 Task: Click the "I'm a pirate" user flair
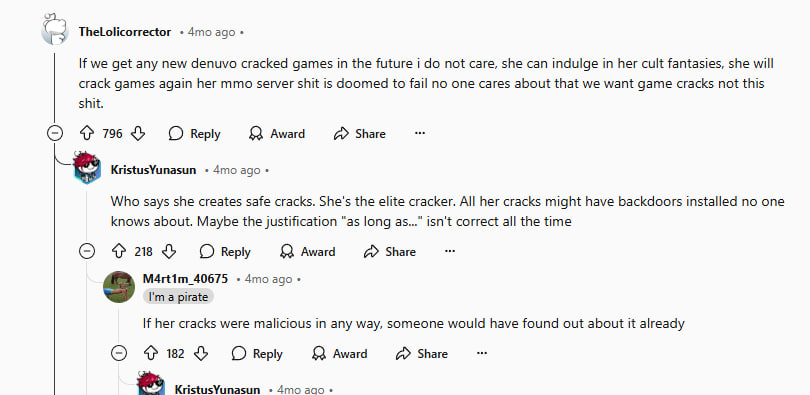(x=178, y=297)
